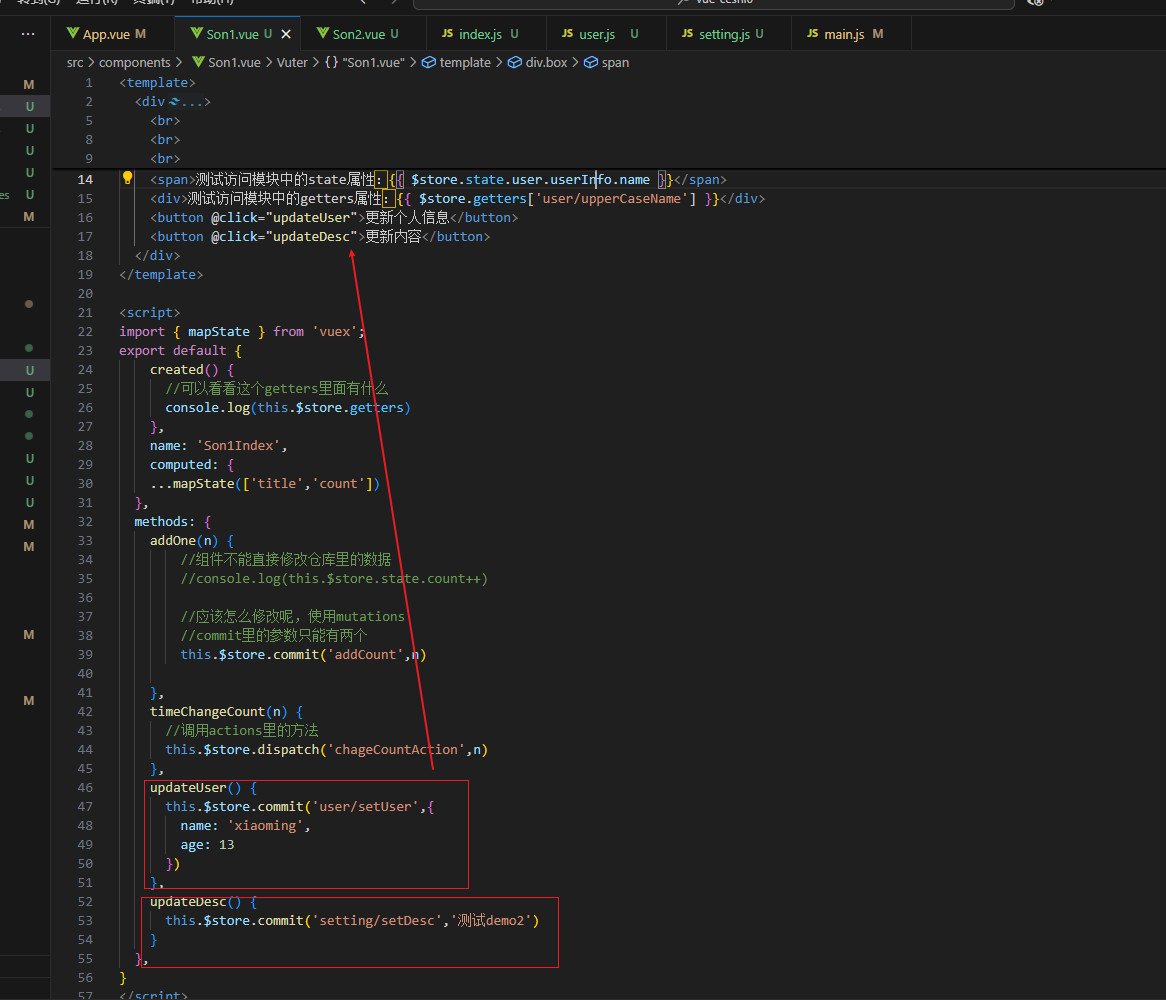This screenshot has height=1000, width=1166.
Task: Close the Son1.vue tab
Action: 286,34
